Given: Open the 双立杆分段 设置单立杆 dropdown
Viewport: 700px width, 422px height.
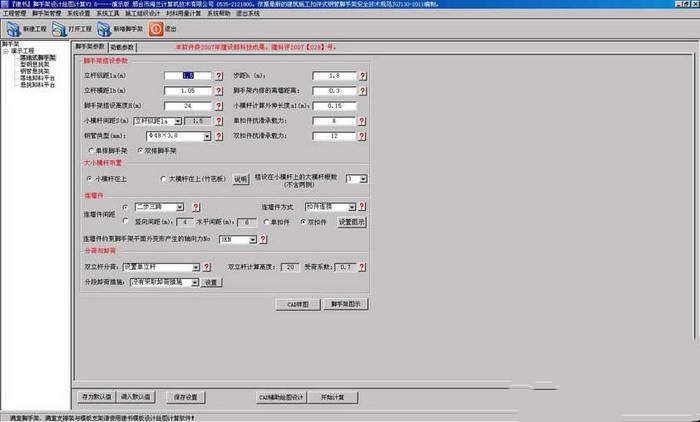Looking at the screenshot, I should (x=196, y=267).
